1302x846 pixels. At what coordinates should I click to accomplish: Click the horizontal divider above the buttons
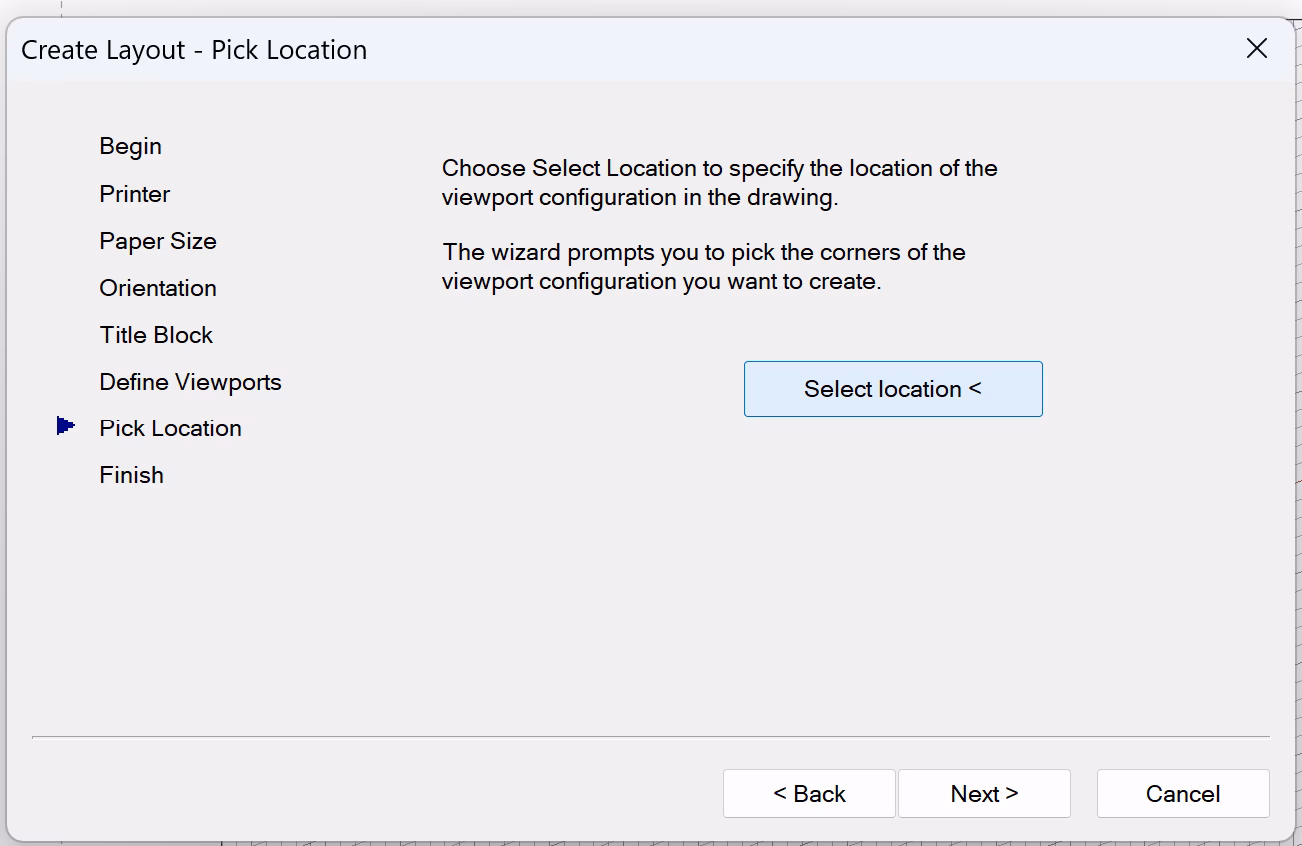pos(650,737)
